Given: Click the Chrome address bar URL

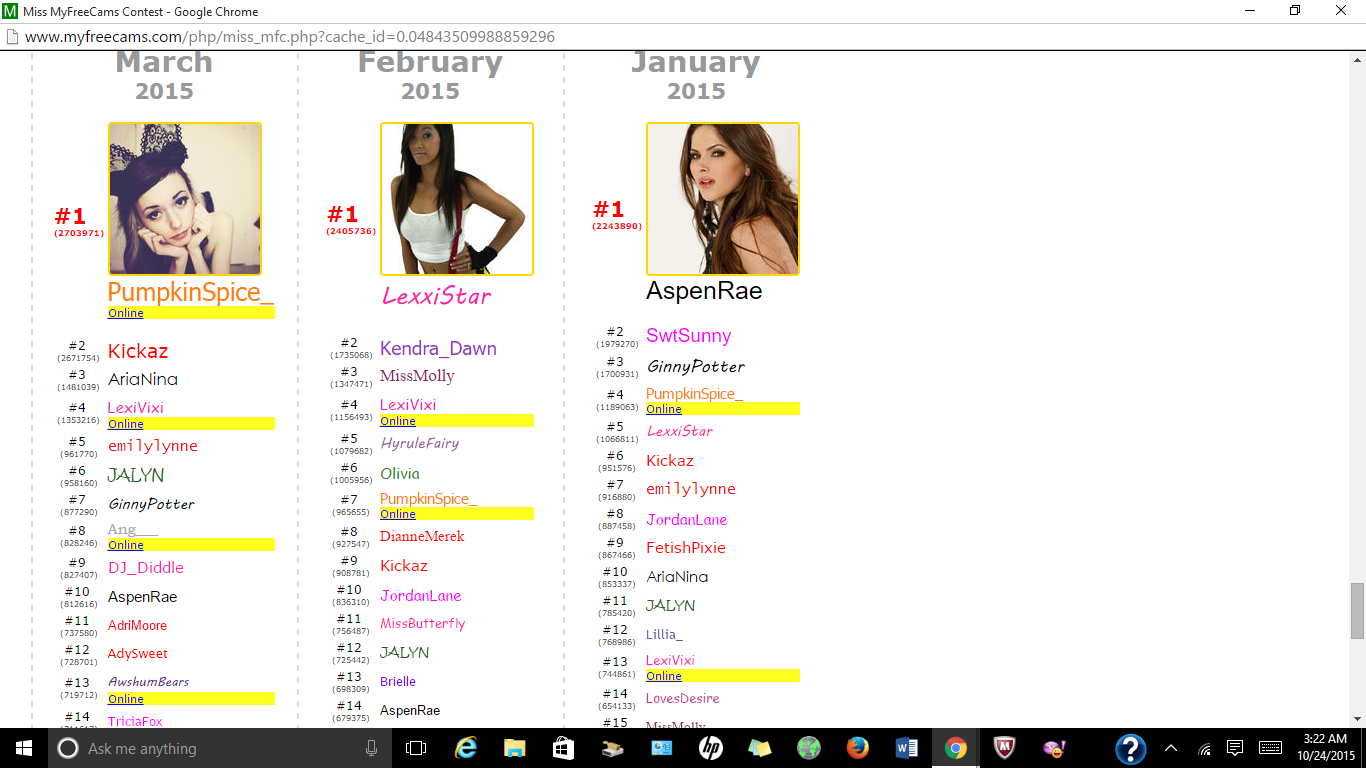Looking at the screenshot, I should click(290, 37).
